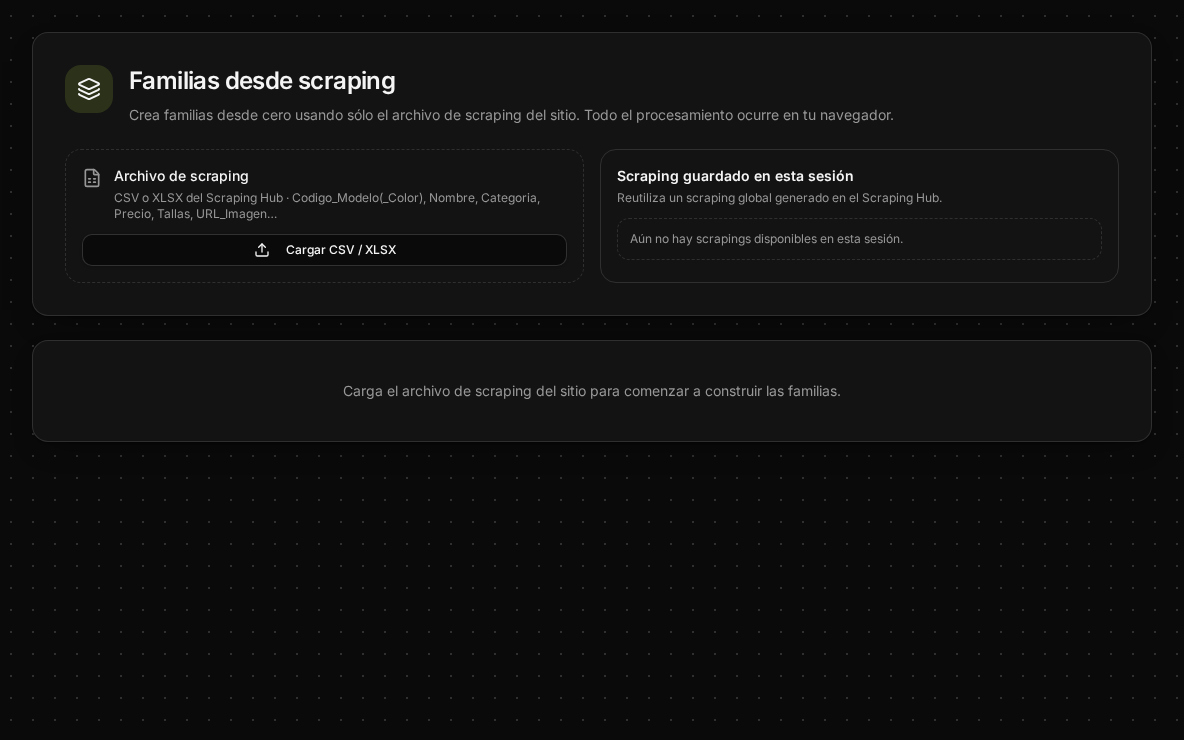Select the "Familias desde scraping" page heading
Viewport: 1184px width, 740px height.
262,81
